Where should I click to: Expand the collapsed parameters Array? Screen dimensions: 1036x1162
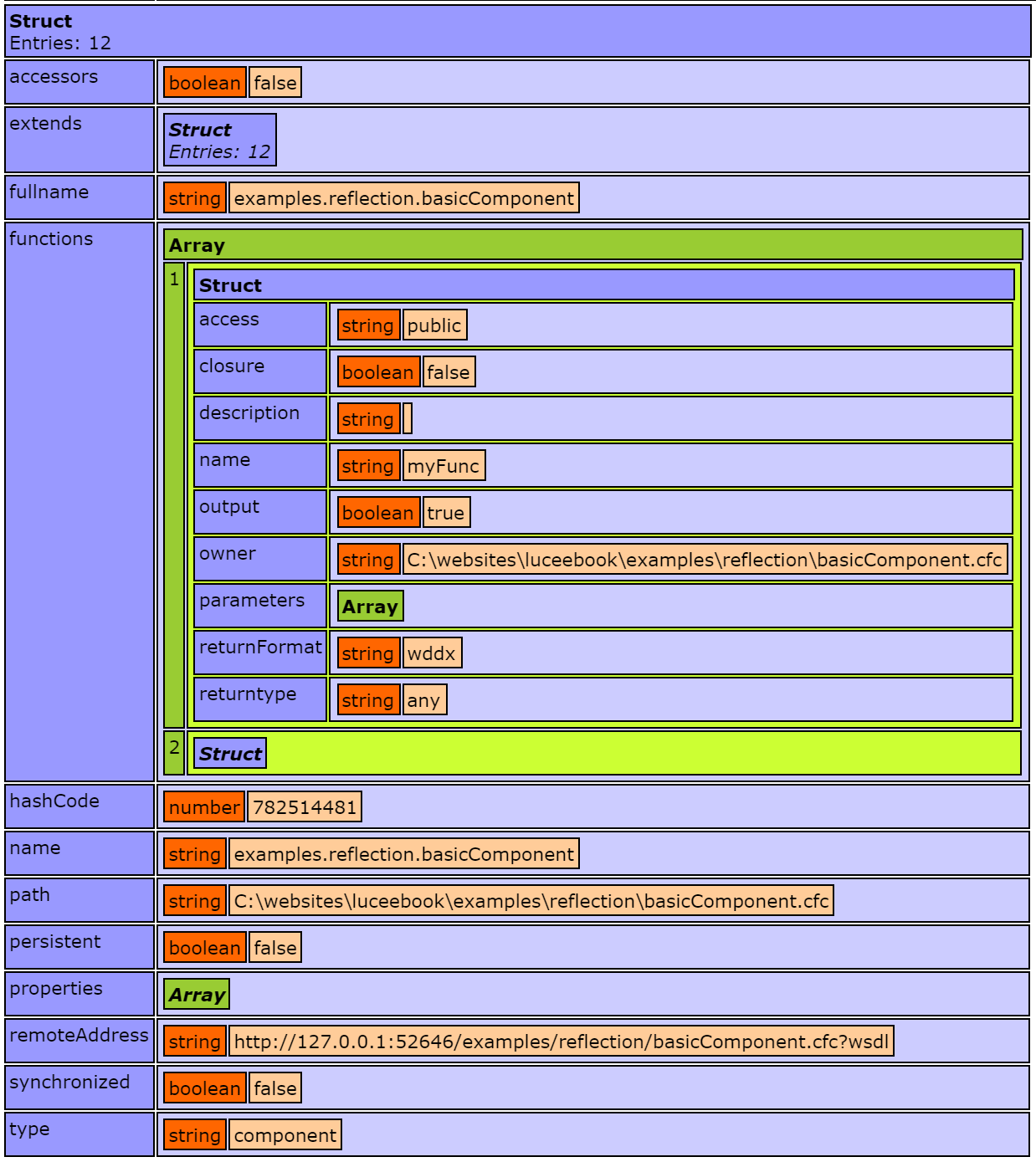(369, 607)
